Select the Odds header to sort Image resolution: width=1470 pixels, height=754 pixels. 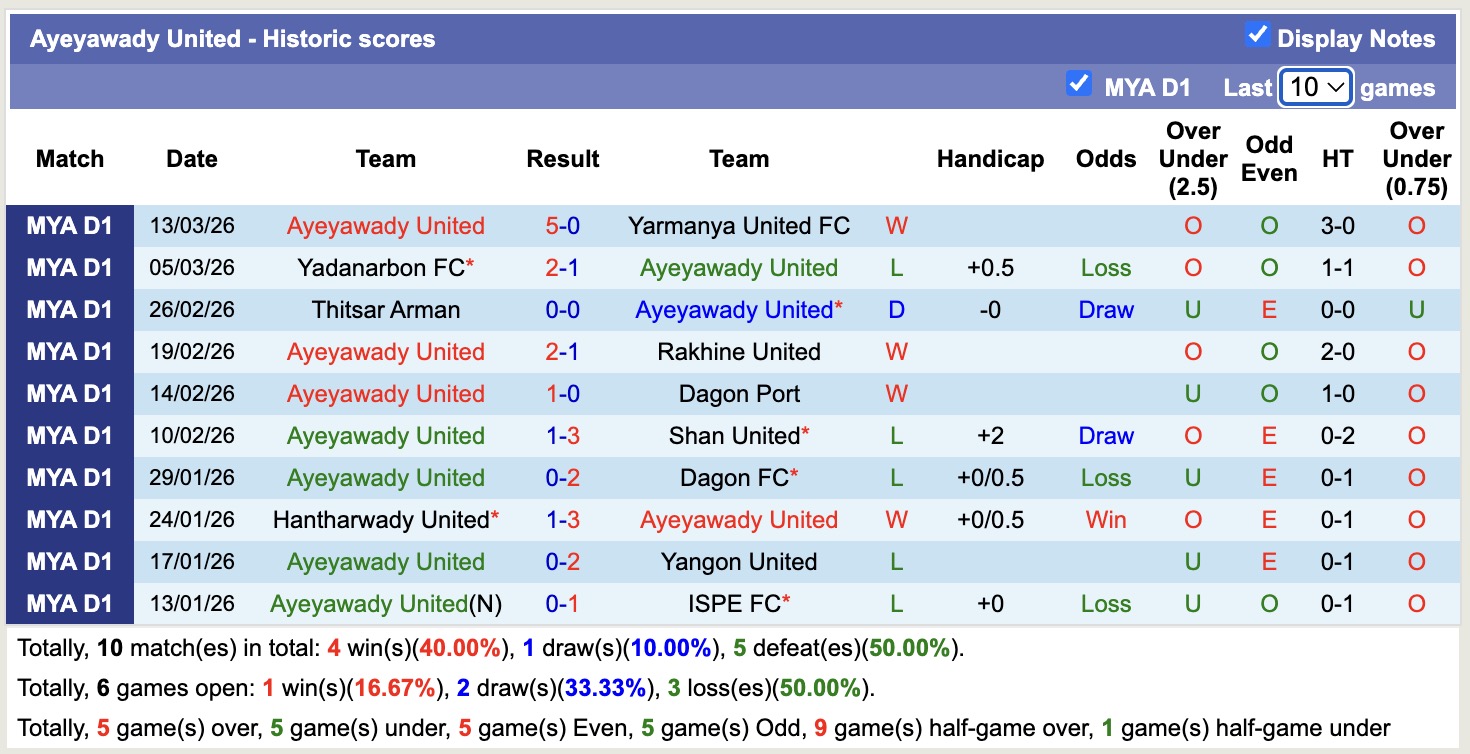click(x=1106, y=158)
